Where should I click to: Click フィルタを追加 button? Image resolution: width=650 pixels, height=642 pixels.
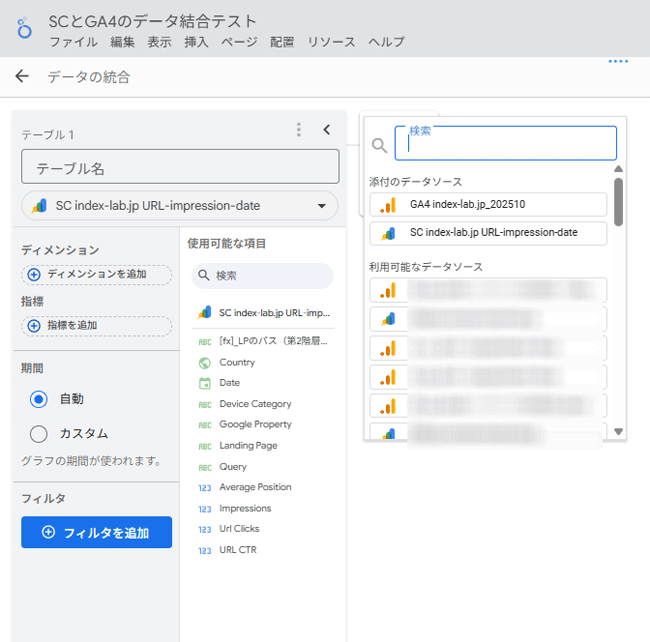96,532
